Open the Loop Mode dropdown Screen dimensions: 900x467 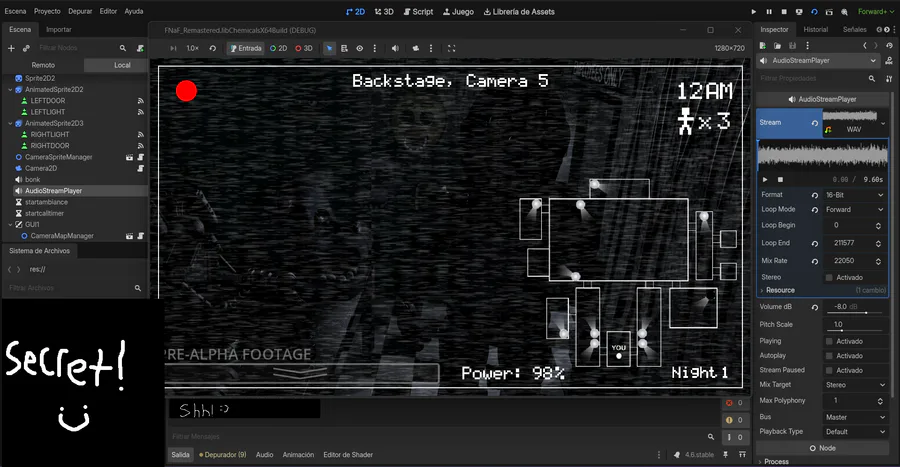(x=855, y=210)
